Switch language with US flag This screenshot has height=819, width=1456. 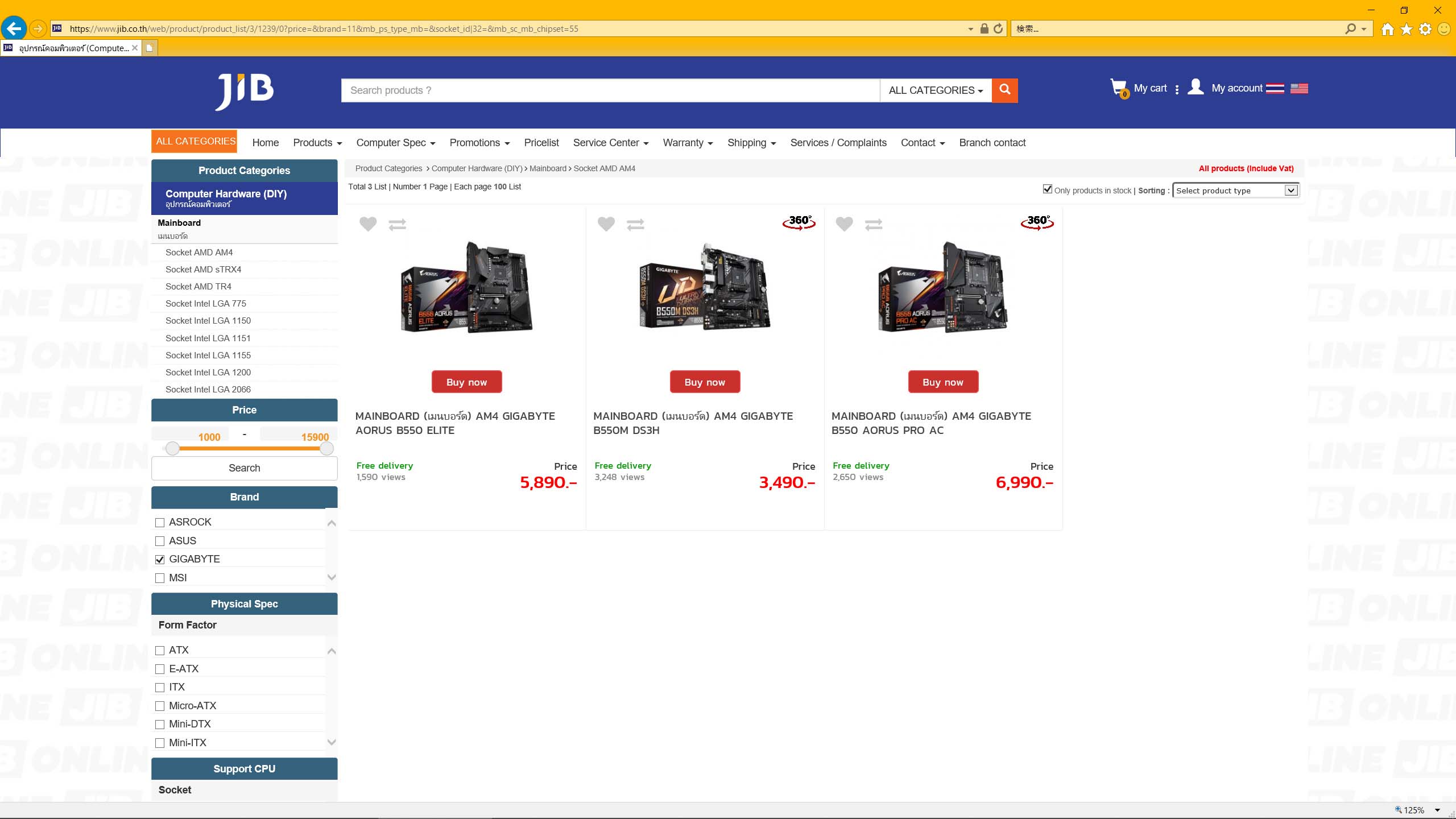pos(1299,88)
